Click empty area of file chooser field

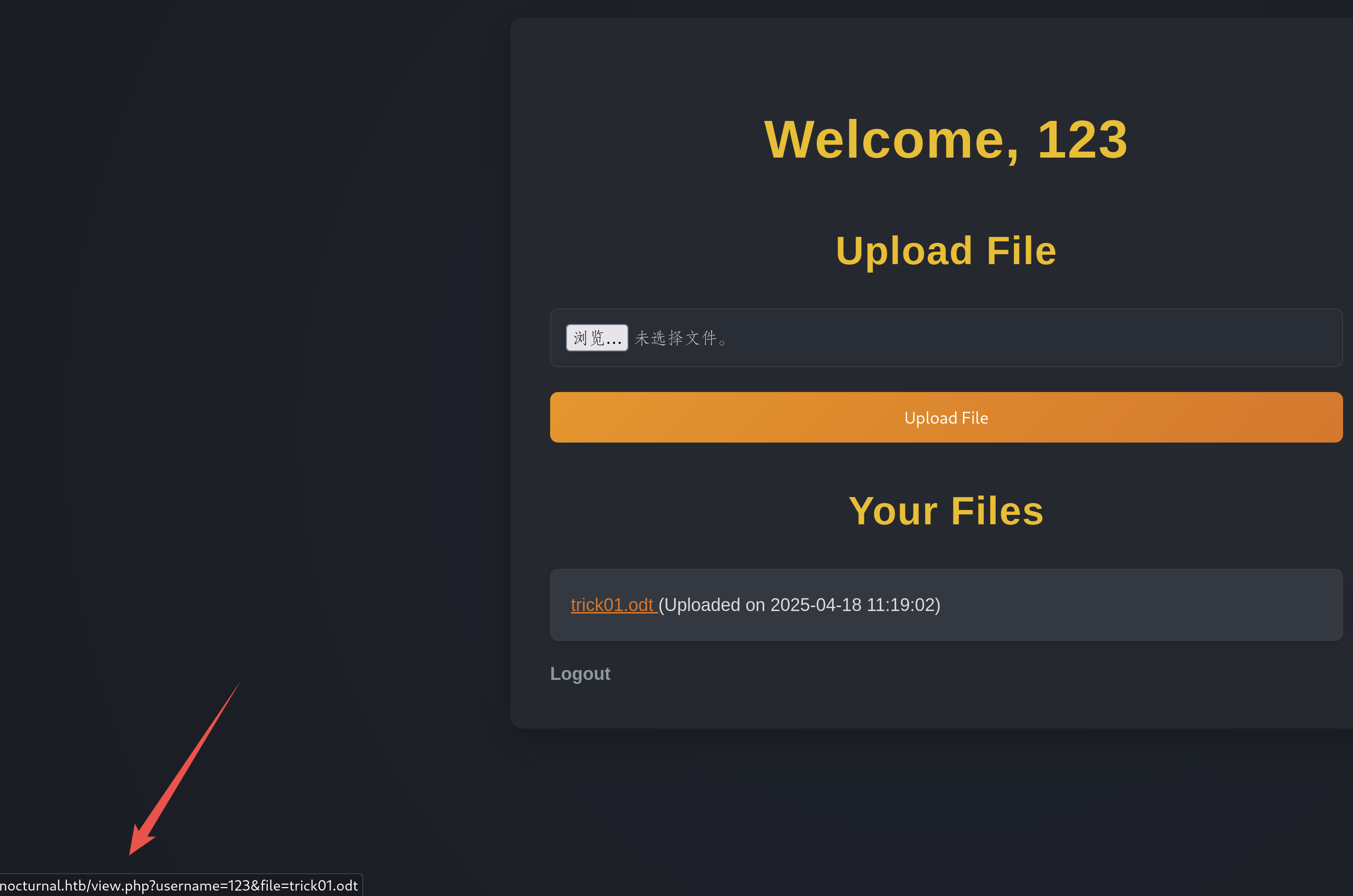[1028, 338]
